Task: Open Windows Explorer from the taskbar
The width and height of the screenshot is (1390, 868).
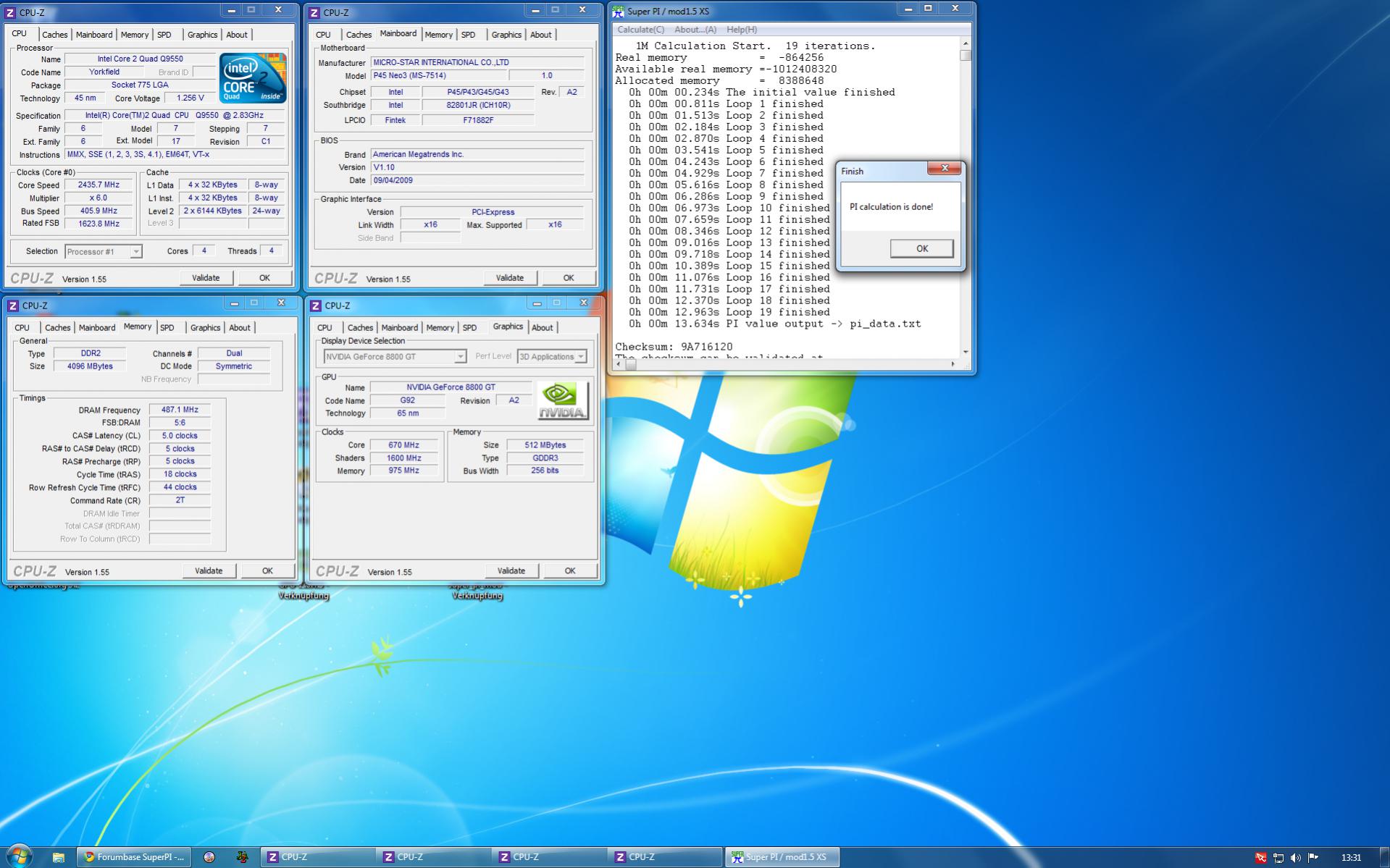Action: tap(59, 857)
